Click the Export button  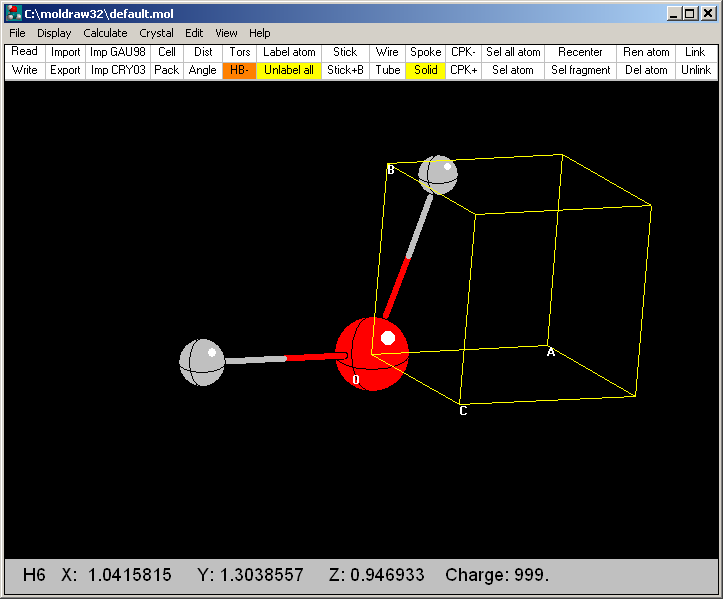click(65, 70)
